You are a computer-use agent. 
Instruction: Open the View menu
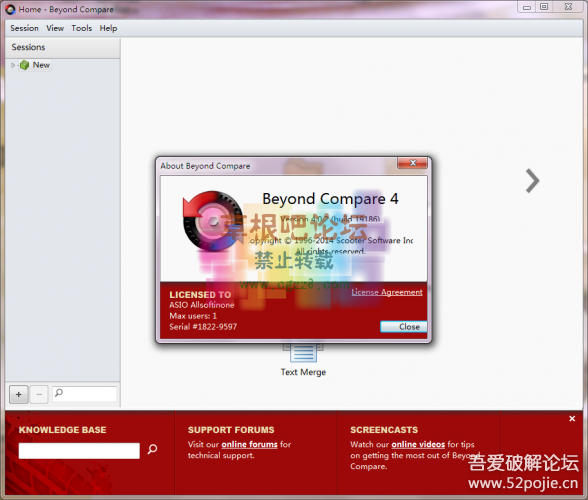tap(55, 28)
